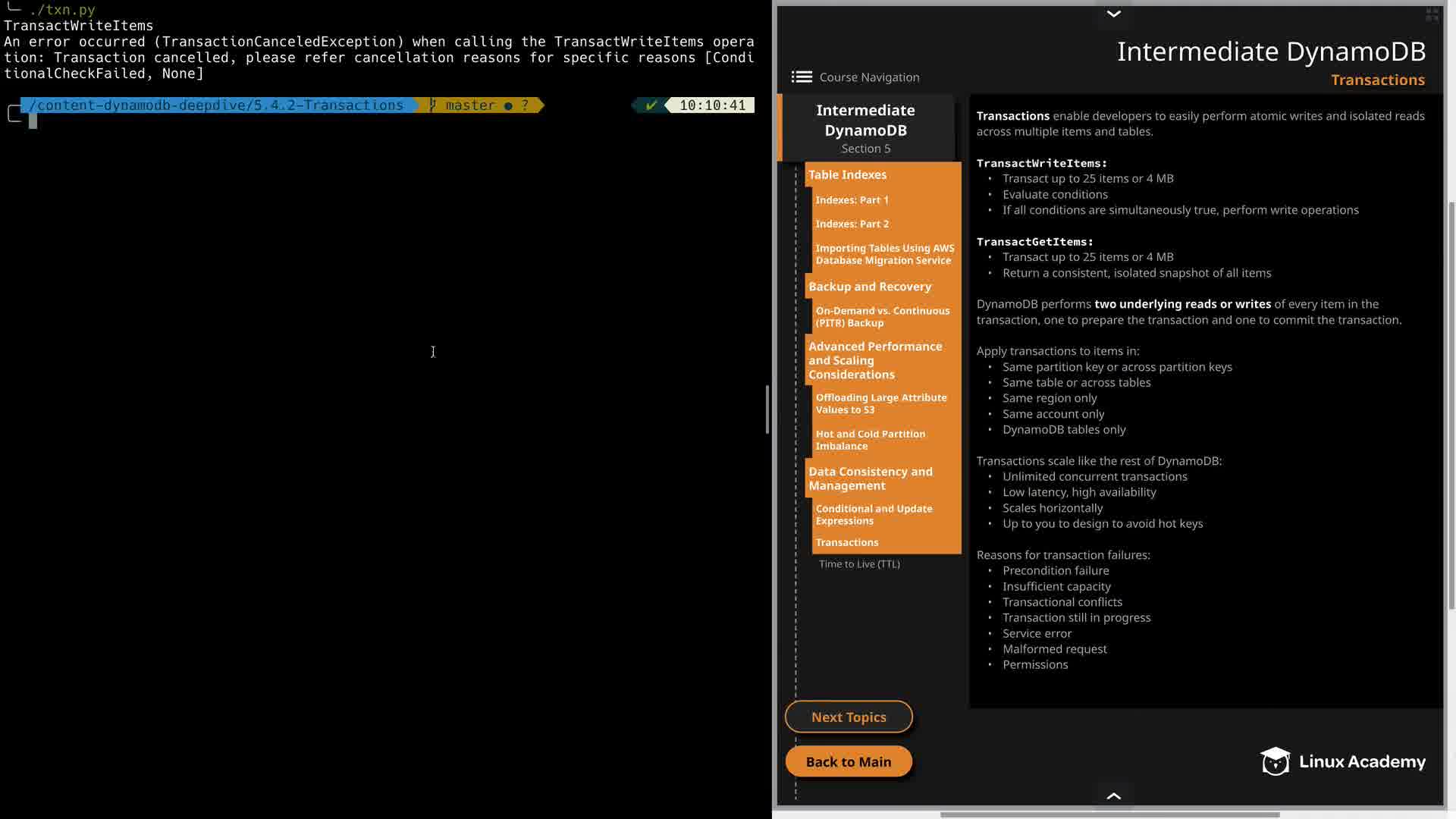The height and width of the screenshot is (819, 1456).
Task: Select the Time to Live (TTL) topic
Action: click(859, 564)
